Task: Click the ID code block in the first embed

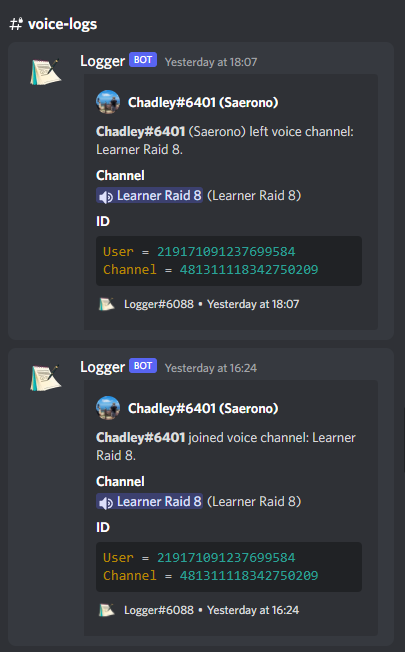Action: 229,261
